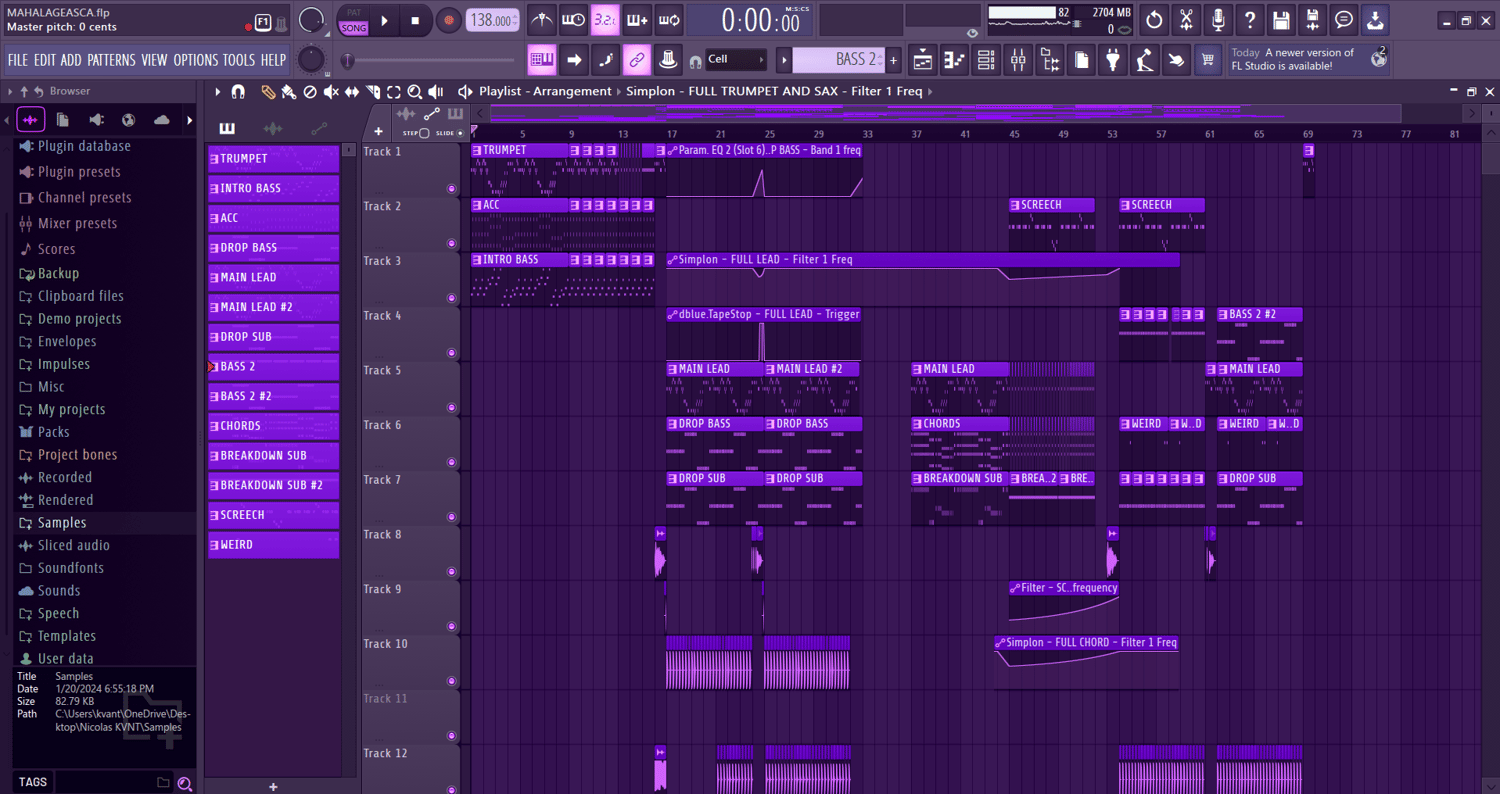
Task: Open the TOOLS menu
Action: (239, 60)
